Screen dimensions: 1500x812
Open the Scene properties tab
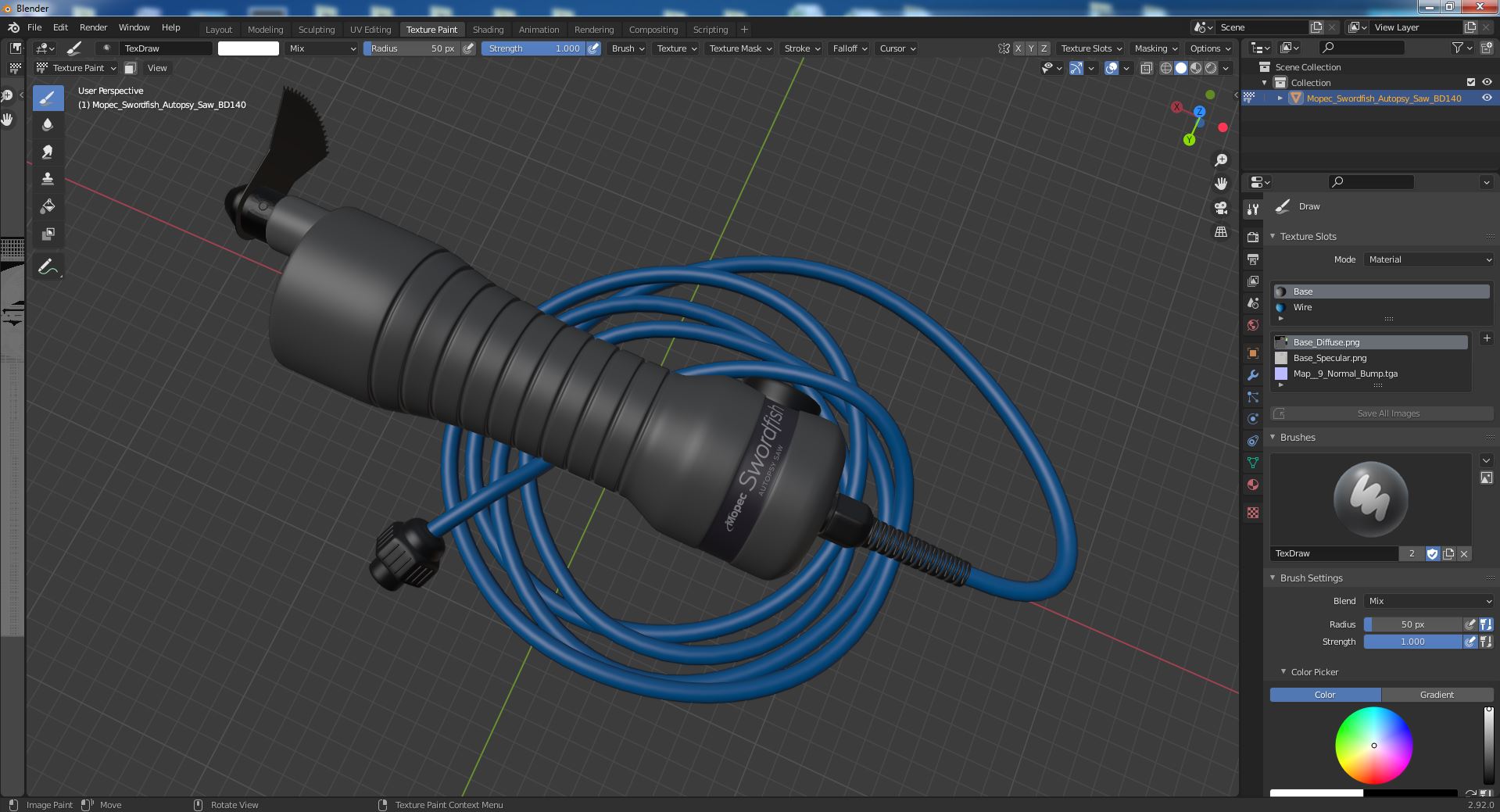1253,302
